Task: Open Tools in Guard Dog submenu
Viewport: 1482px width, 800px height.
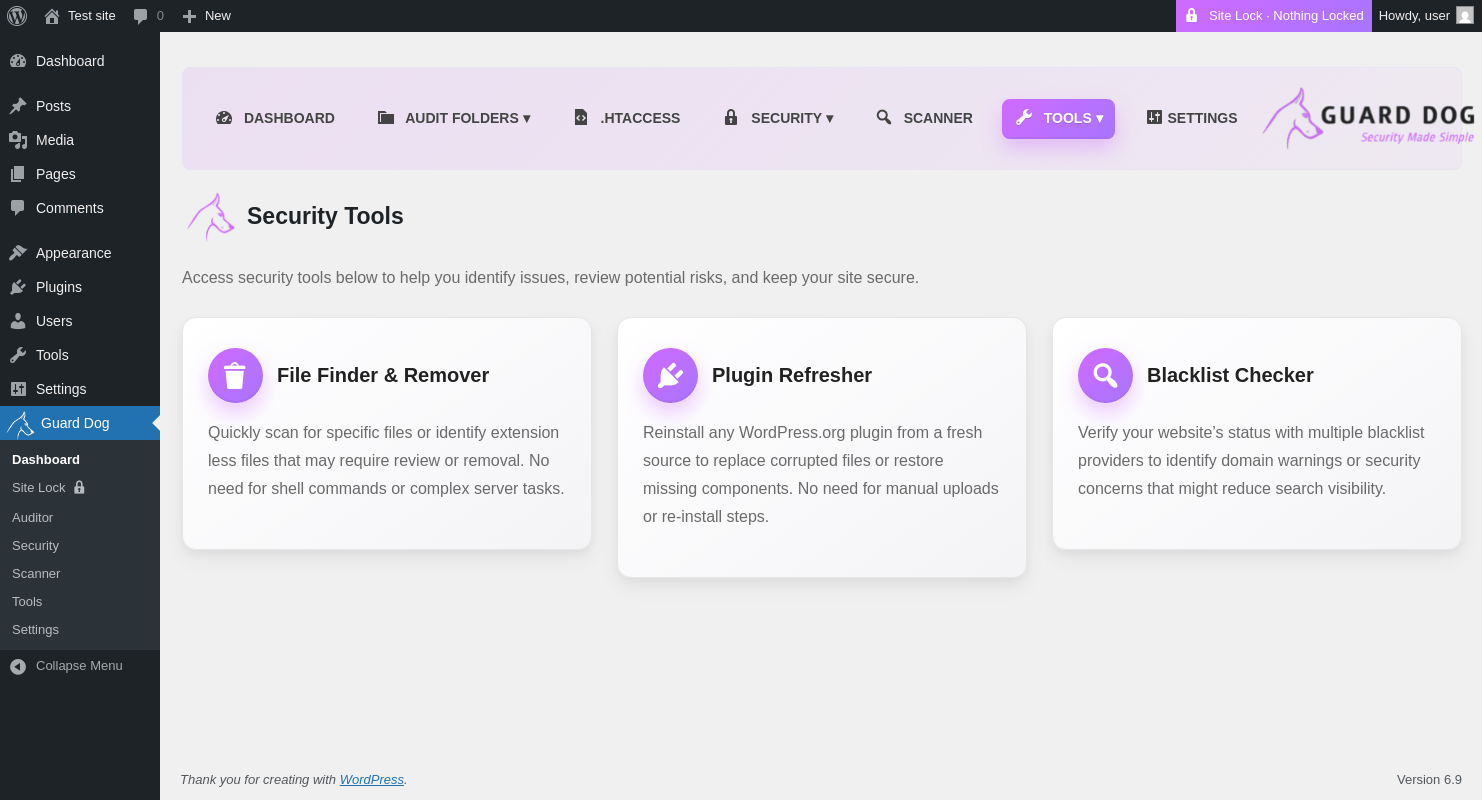Action: tap(80, 602)
